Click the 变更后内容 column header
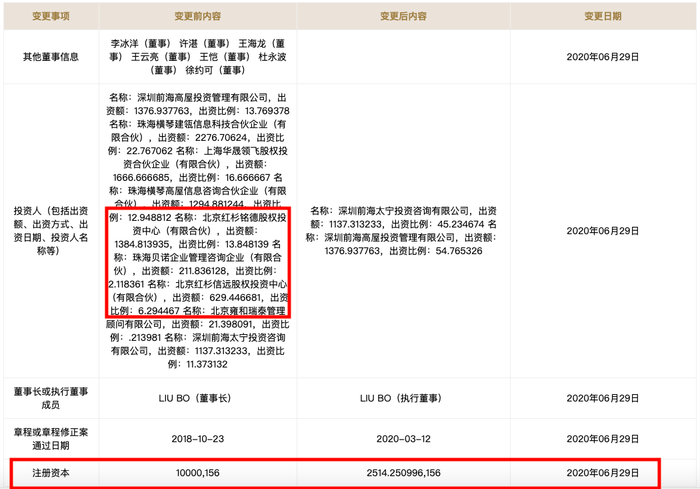This screenshot has height=489, width=700. click(x=404, y=17)
